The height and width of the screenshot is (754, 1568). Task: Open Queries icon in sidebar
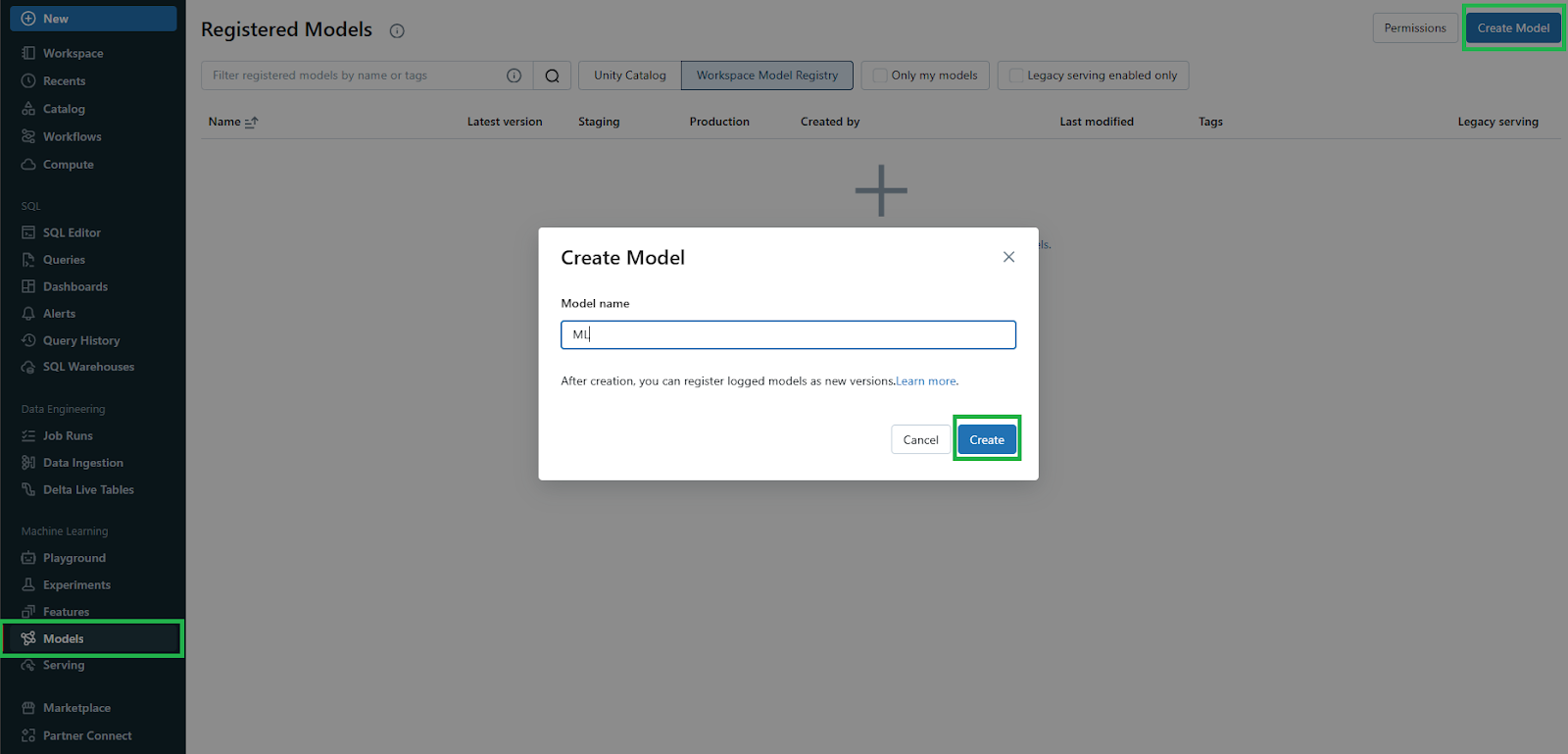pos(28,260)
